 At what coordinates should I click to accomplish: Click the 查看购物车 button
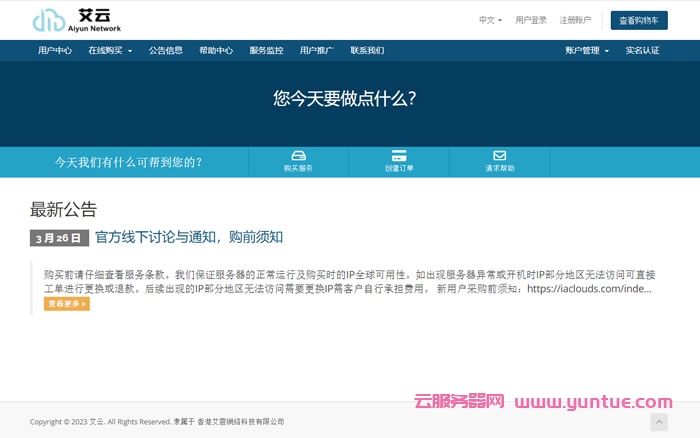(x=639, y=20)
